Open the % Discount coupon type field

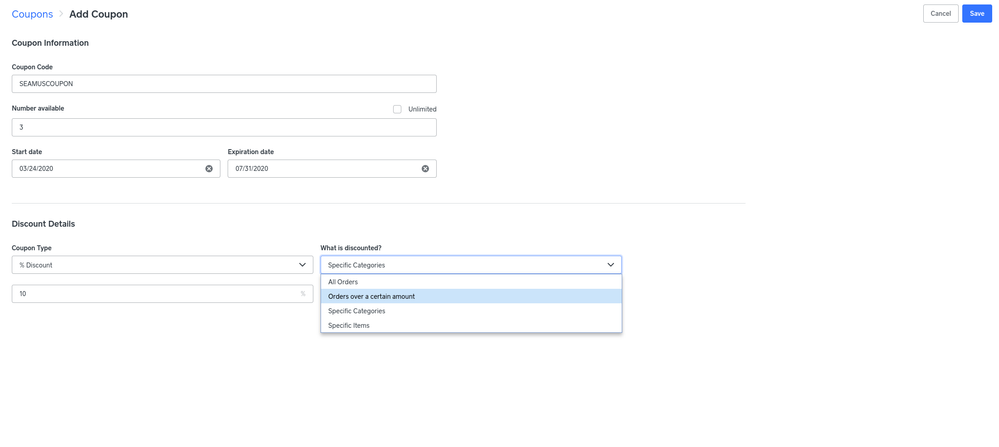click(150, 265)
